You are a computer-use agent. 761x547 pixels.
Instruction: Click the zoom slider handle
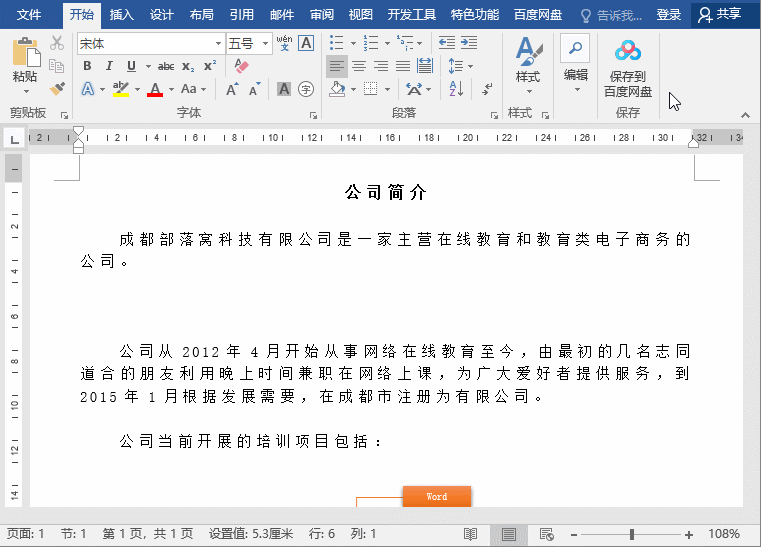(632, 535)
